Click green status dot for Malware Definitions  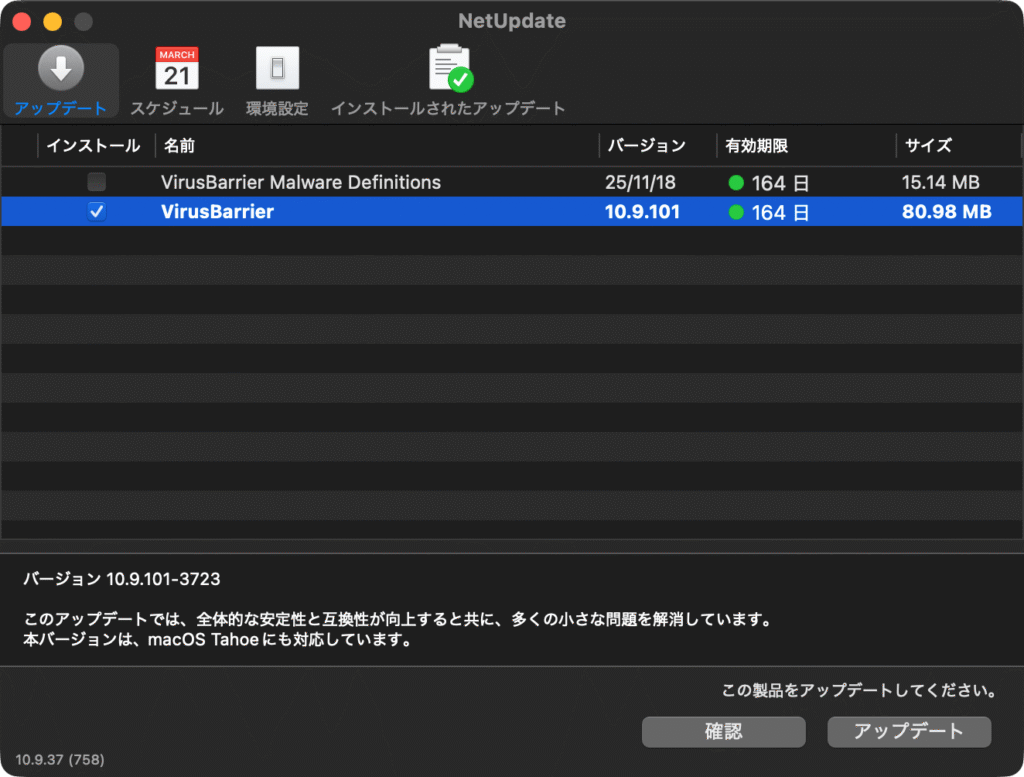[736, 183]
